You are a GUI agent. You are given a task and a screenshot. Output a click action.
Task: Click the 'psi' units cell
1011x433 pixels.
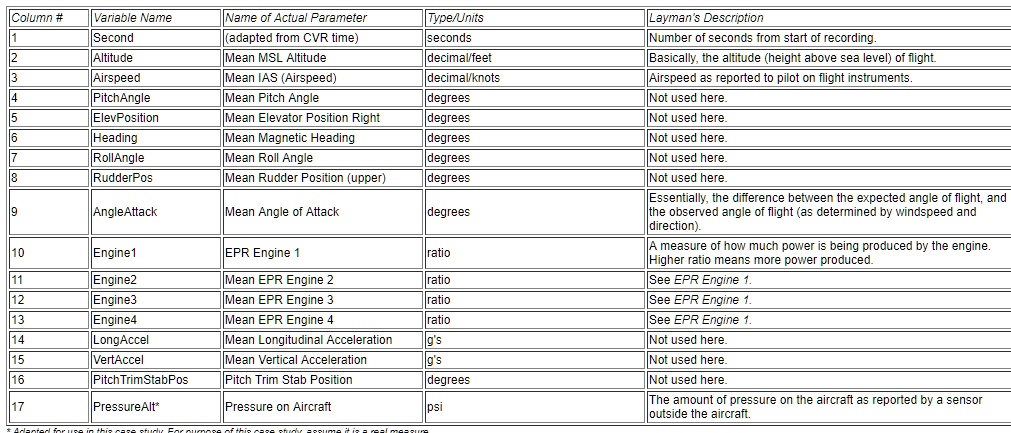(x=535, y=407)
